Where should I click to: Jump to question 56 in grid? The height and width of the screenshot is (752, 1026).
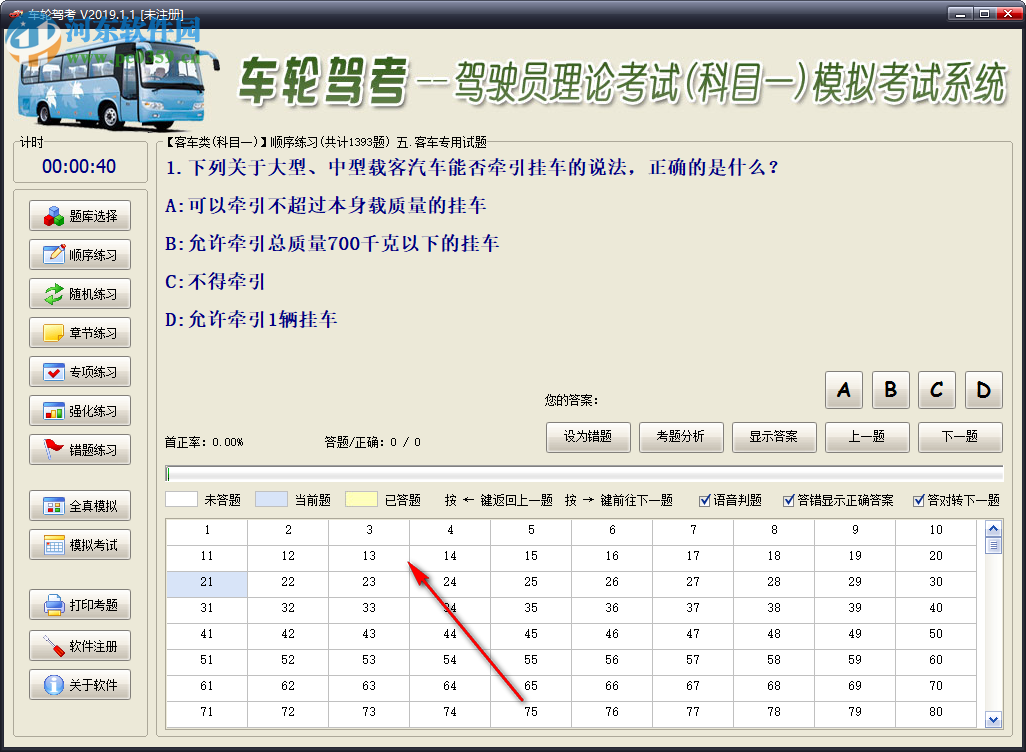(x=612, y=662)
